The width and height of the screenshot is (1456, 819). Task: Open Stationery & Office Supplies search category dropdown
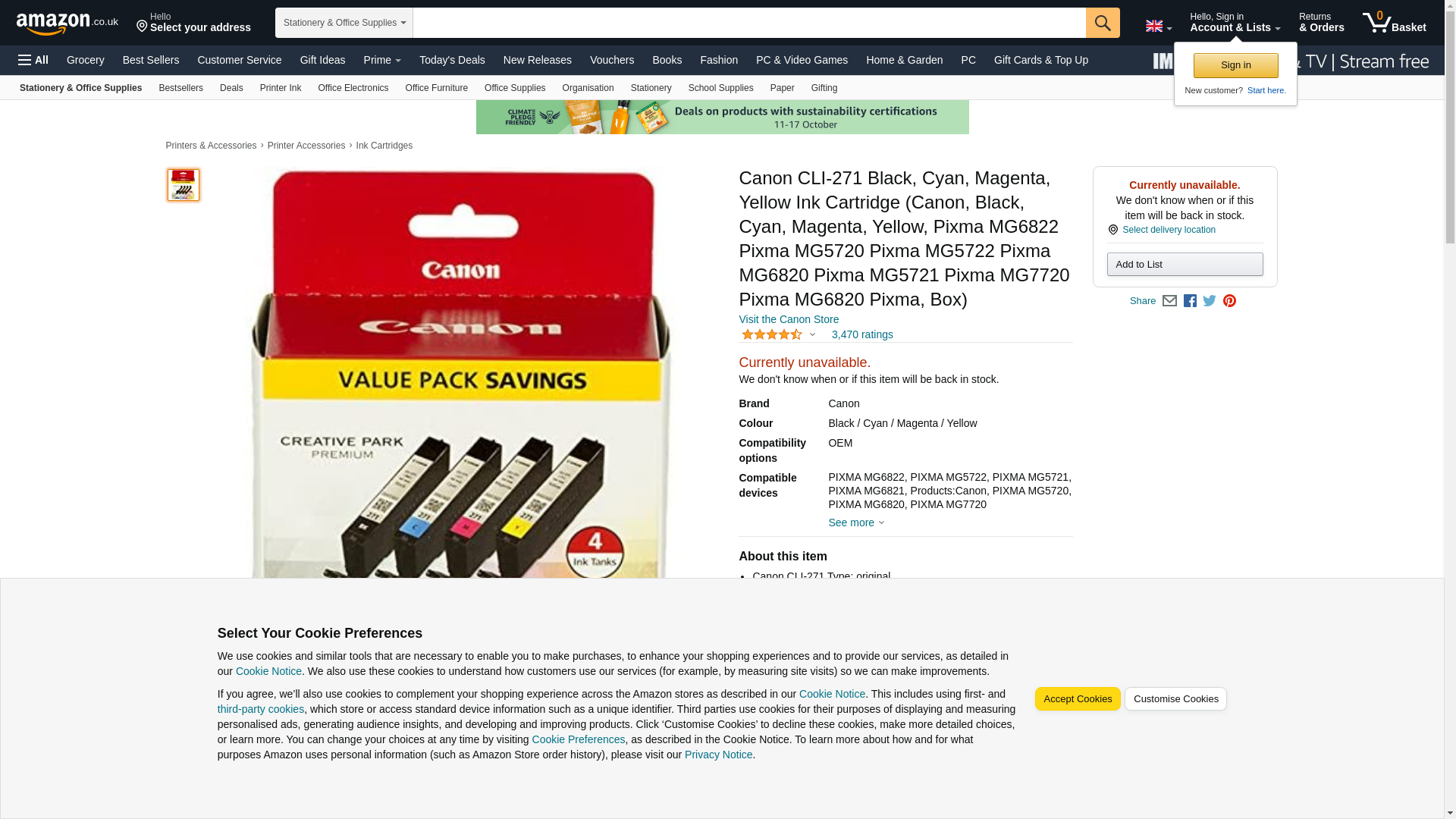click(344, 23)
